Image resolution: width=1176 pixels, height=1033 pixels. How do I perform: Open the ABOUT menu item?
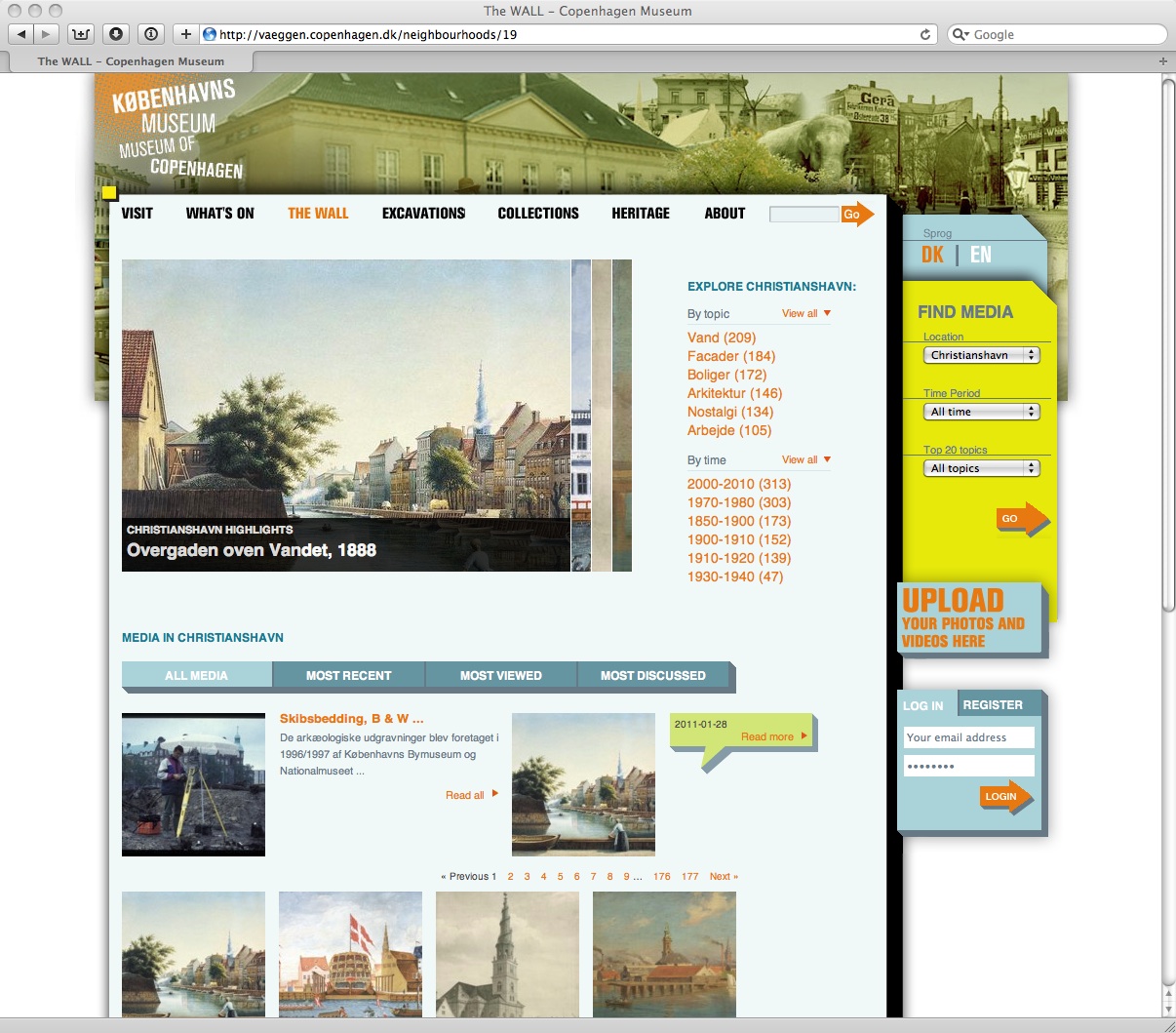725,213
